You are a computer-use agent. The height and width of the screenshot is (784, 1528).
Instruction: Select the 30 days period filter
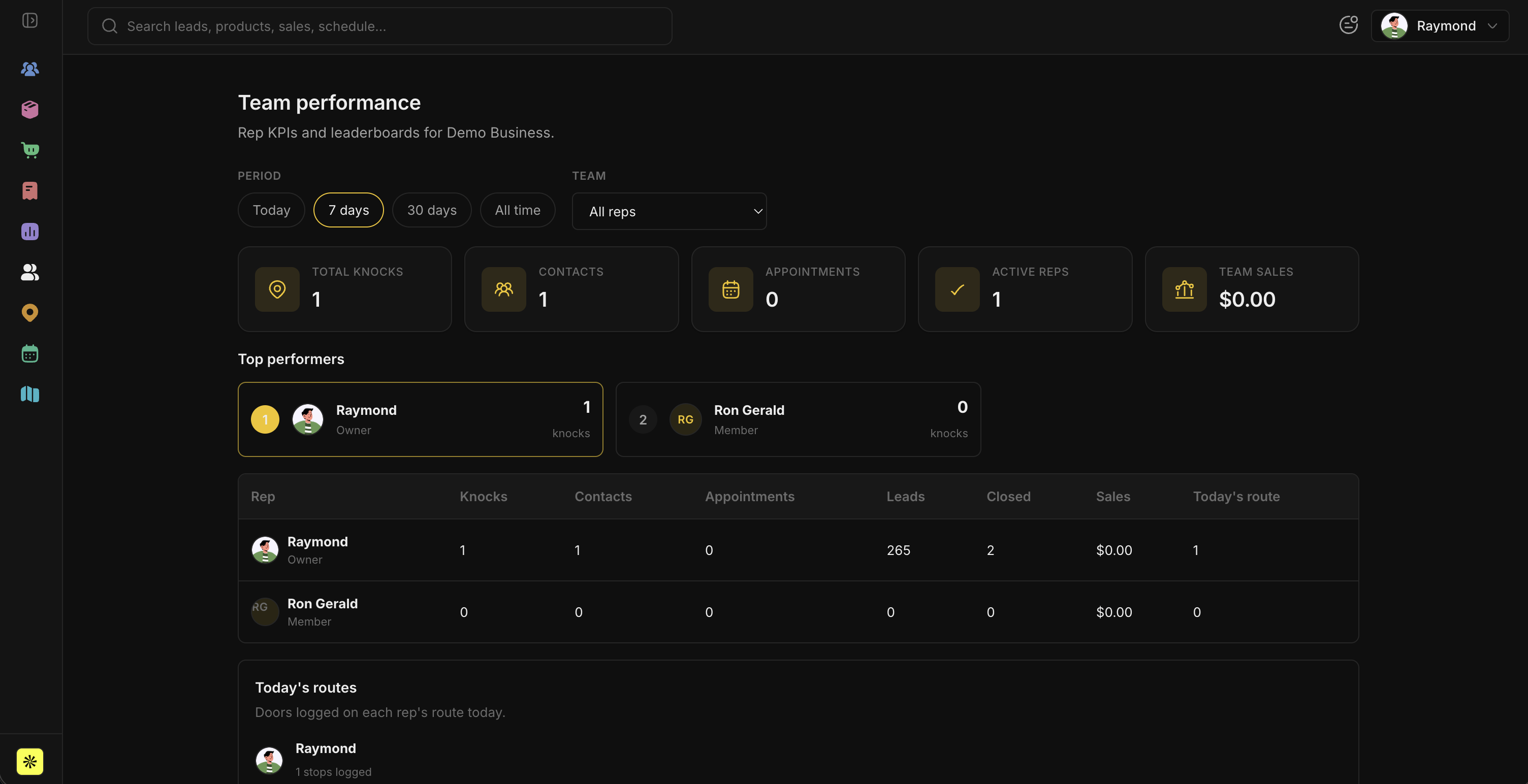(x=432, y=210)
